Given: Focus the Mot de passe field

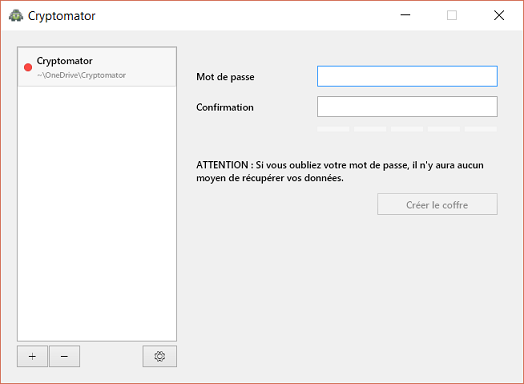Looking at the screenshot, I should point(407,77).
